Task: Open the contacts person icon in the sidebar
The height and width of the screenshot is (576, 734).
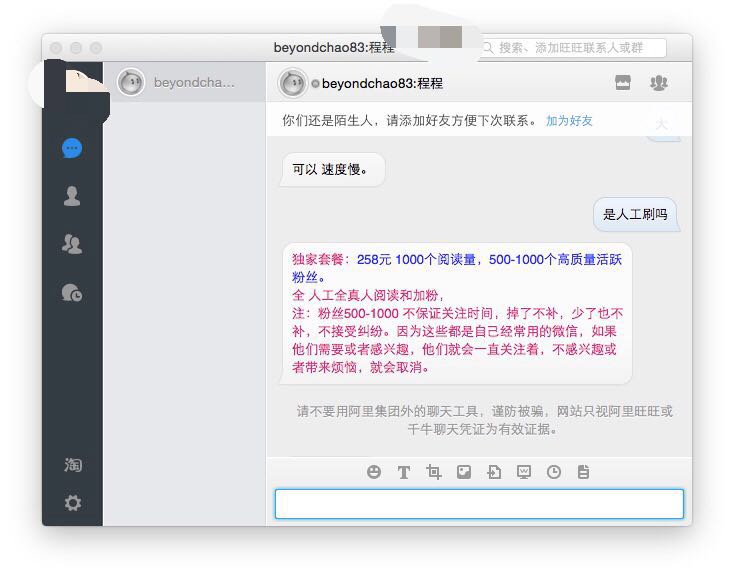Action: 72,196
